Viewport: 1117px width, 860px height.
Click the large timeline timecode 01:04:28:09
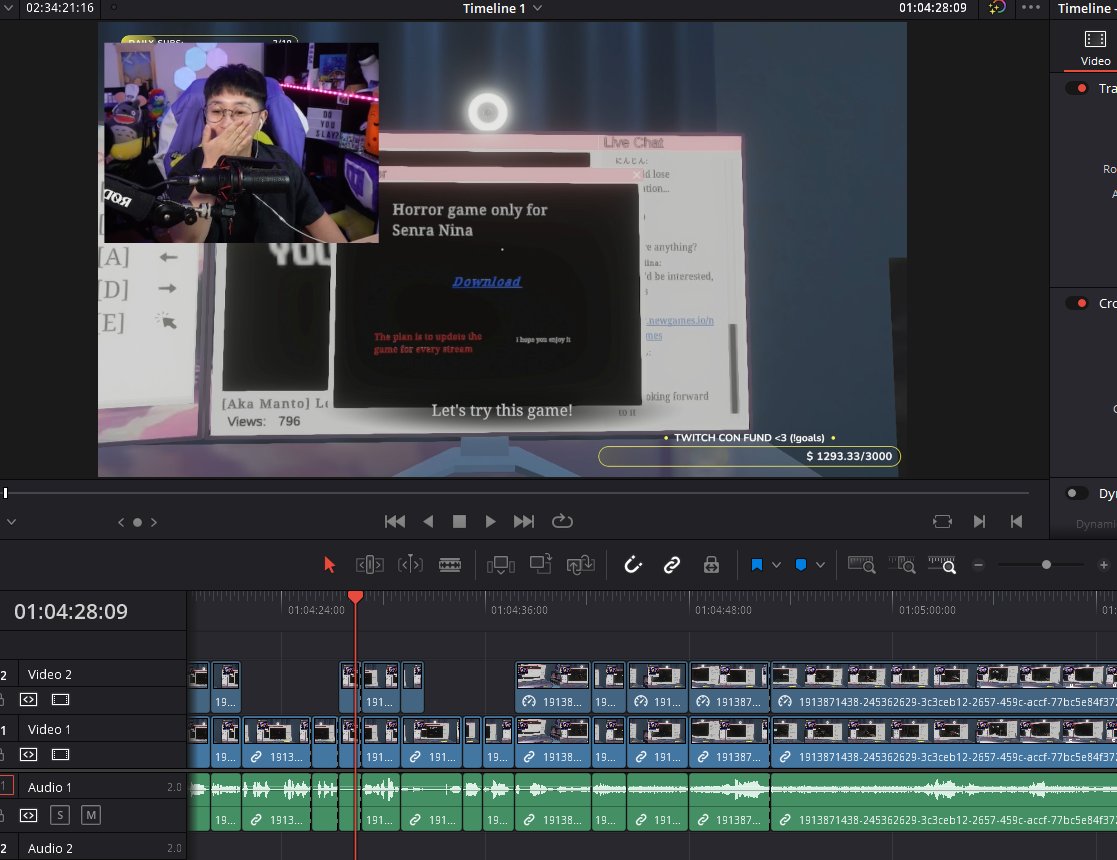(x=71, y=611)
